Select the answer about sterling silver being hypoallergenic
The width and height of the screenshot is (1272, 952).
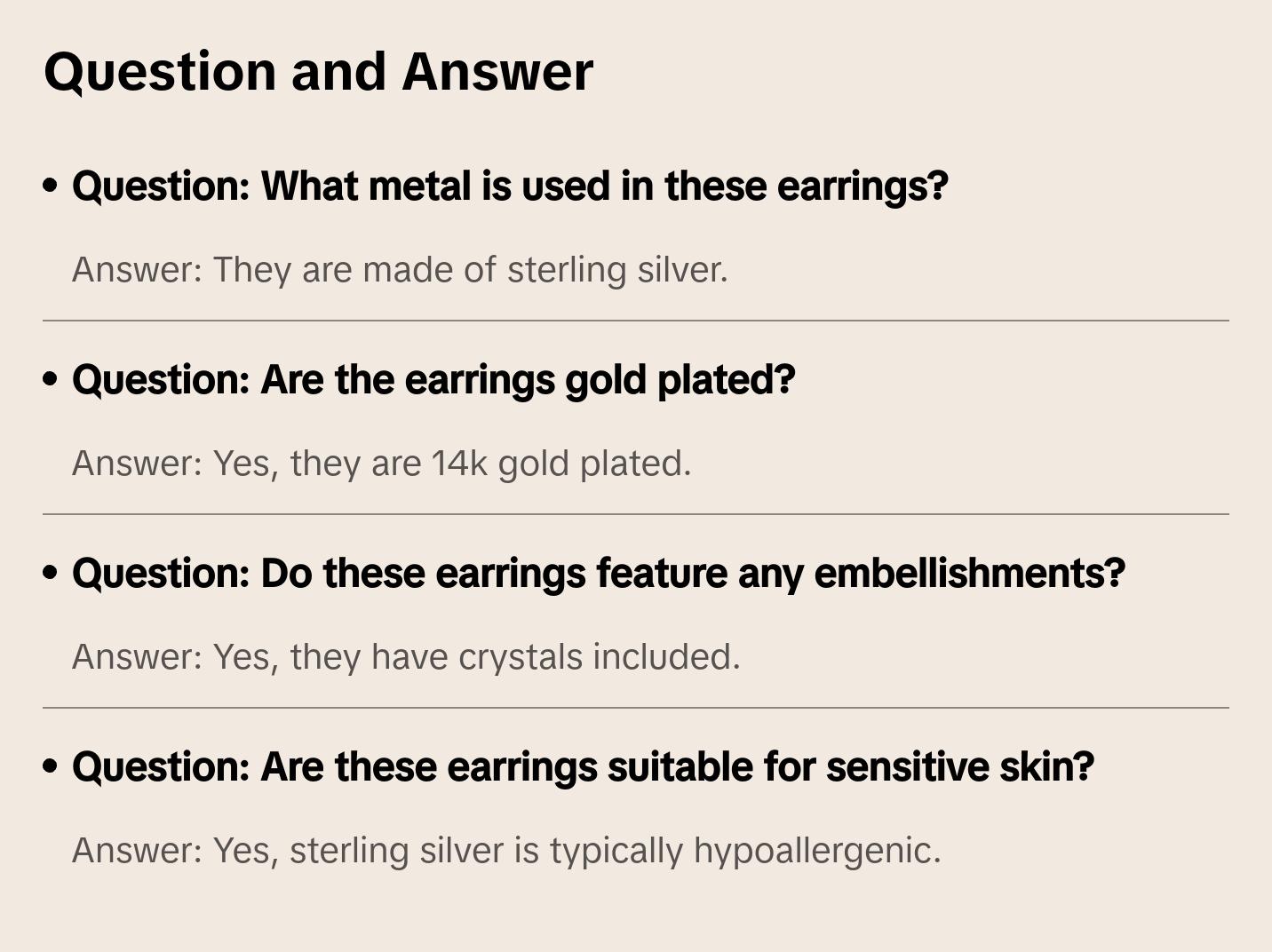[x=506, y=851]
